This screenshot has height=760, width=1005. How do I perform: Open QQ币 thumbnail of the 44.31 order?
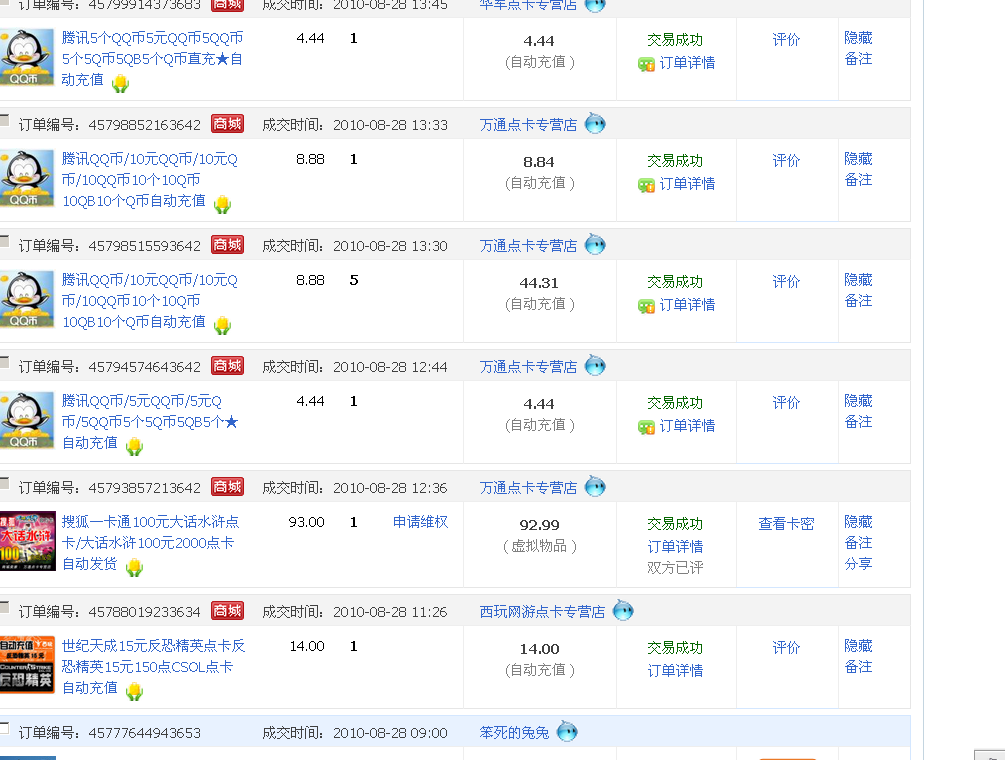click(x=26, y=299)
